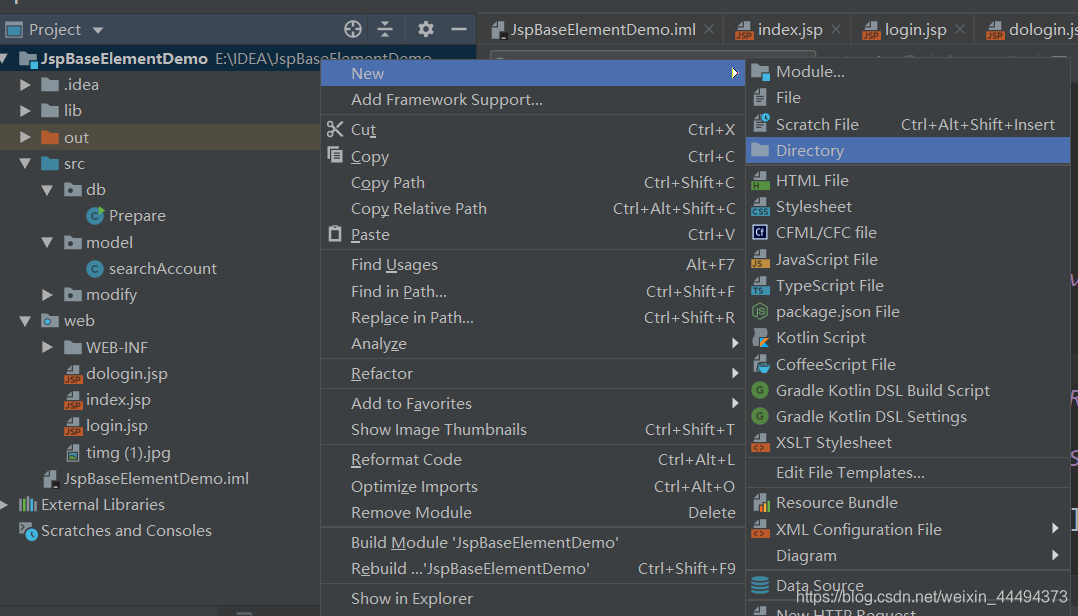The width and height of the screenshot is (1078, 616).
Task: Click Find Usages menu entry
Action: click(533, 265)
